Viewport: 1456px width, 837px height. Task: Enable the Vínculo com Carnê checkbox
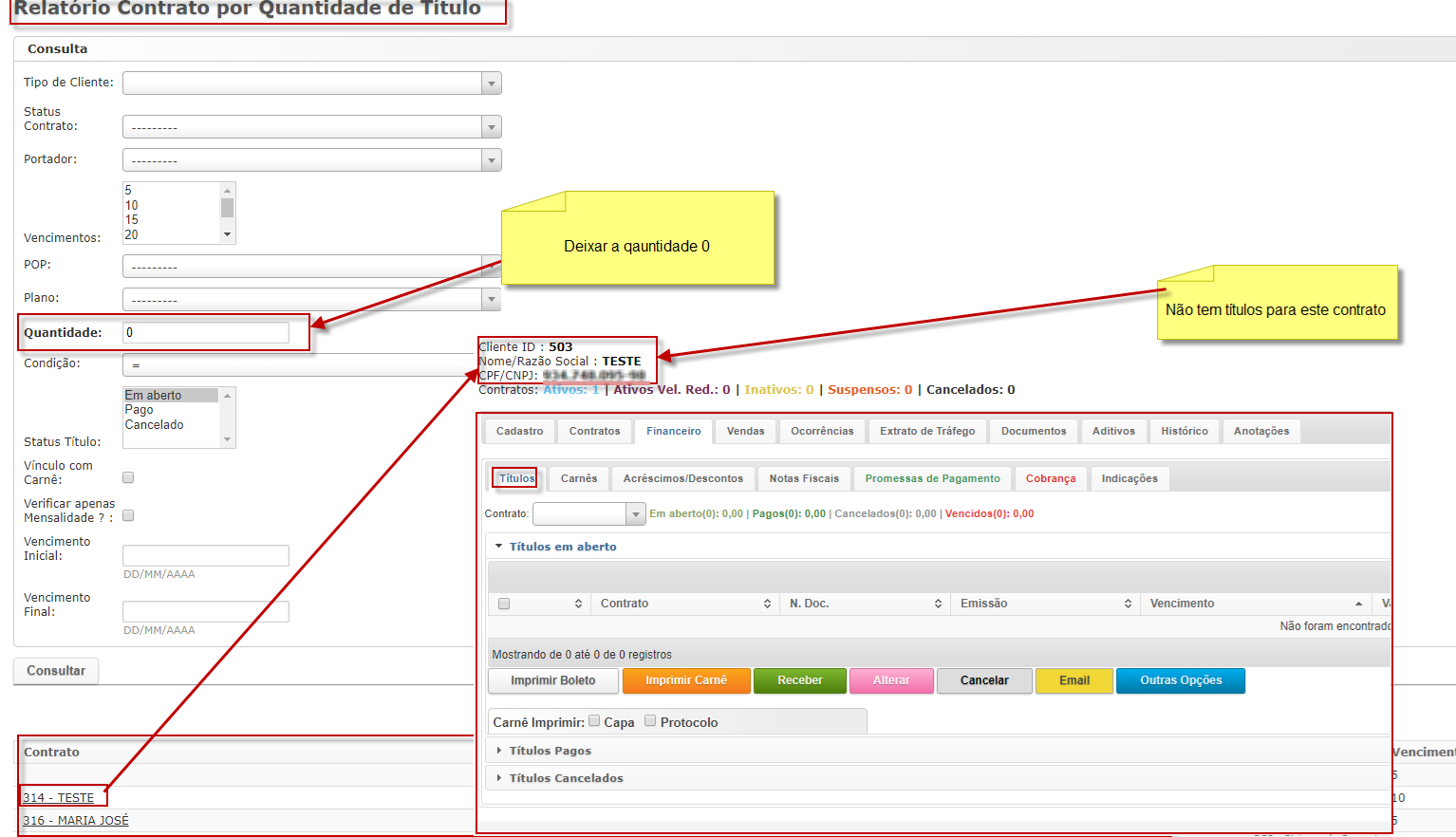[128, 477]
